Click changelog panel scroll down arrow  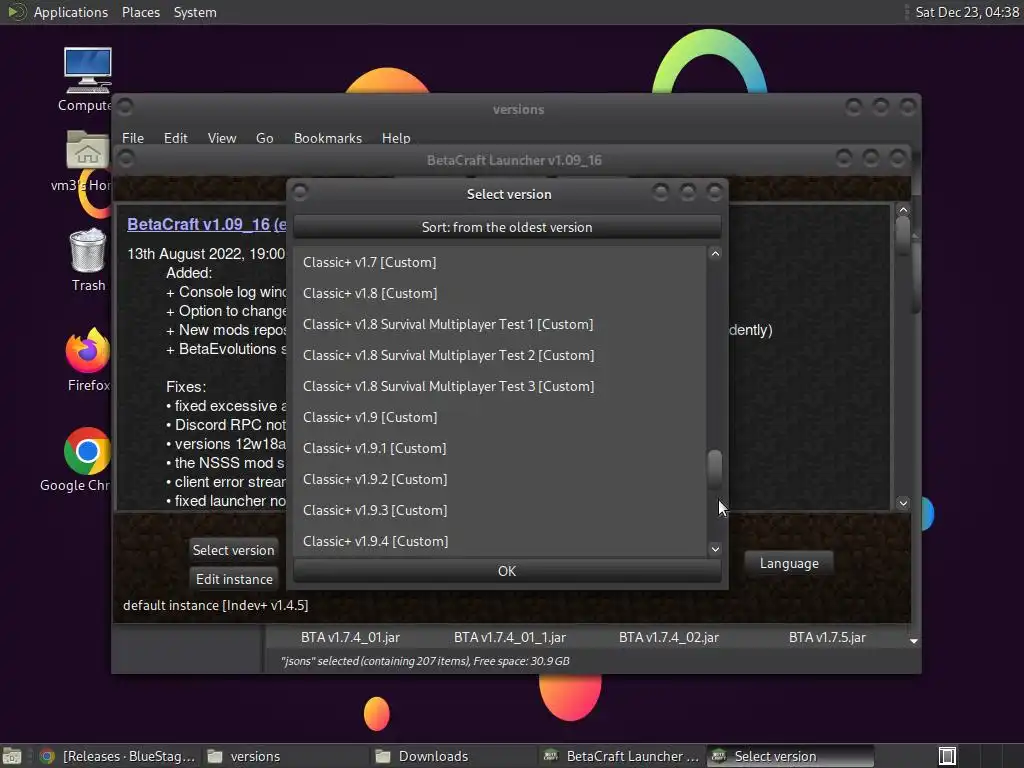(x=903, y=503)
